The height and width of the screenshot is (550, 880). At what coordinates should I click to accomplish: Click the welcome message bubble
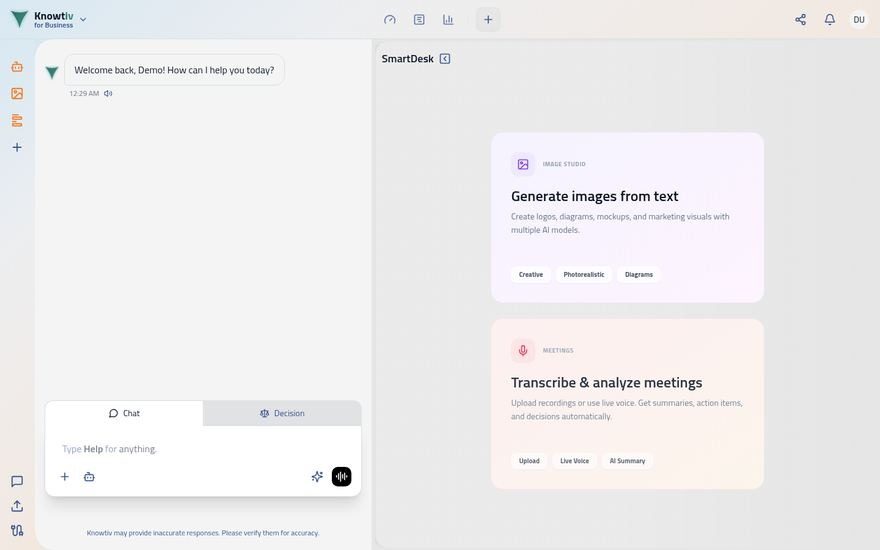click(x=175, y=70)
